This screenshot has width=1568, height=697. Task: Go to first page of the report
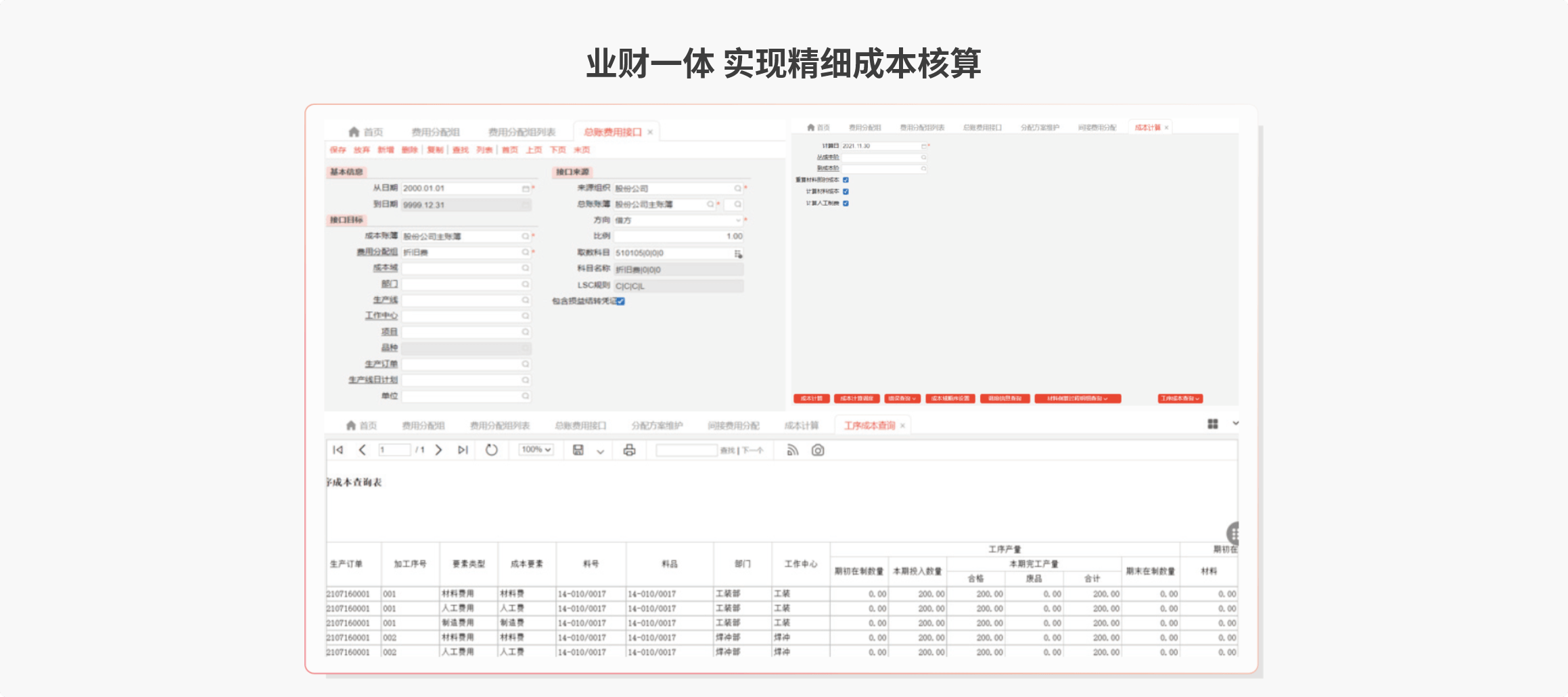[338, 450]
